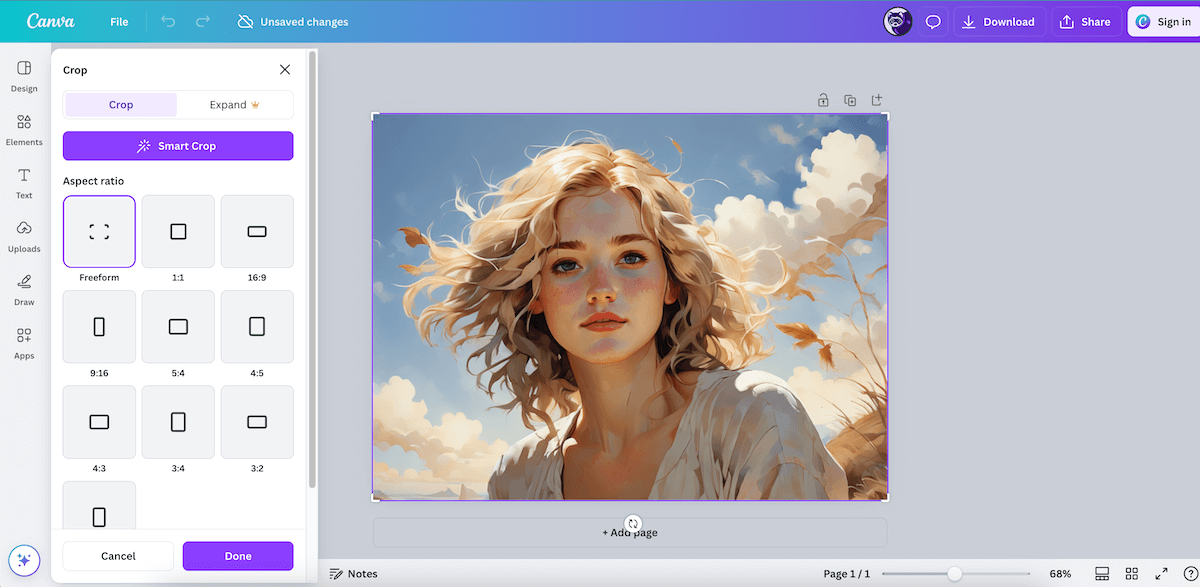
Task: Open the Canva assistant sparkle button
Action: pyautogui.click(x=24, y=560)
